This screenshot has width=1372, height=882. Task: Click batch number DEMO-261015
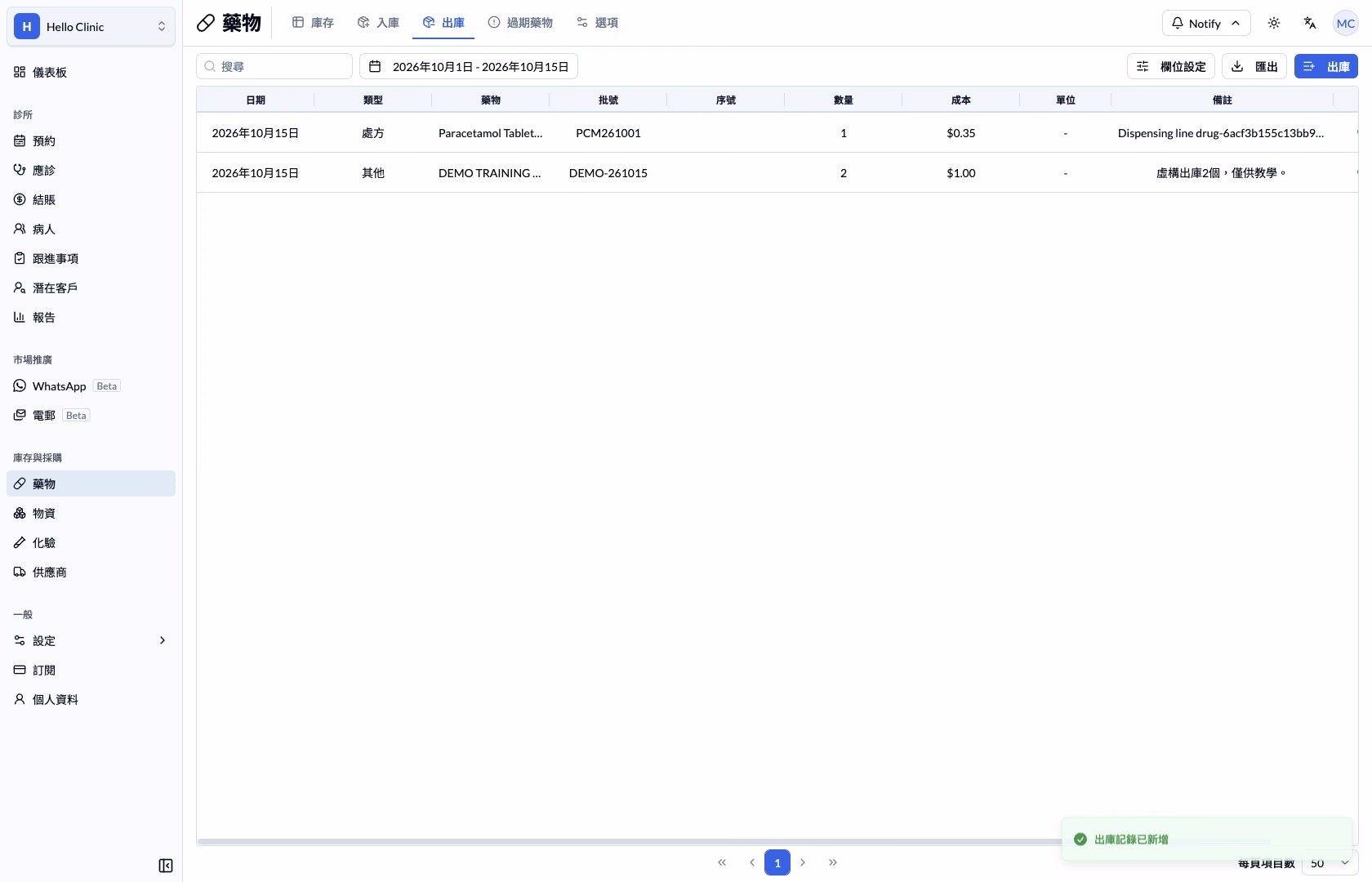tap(608, 173)
